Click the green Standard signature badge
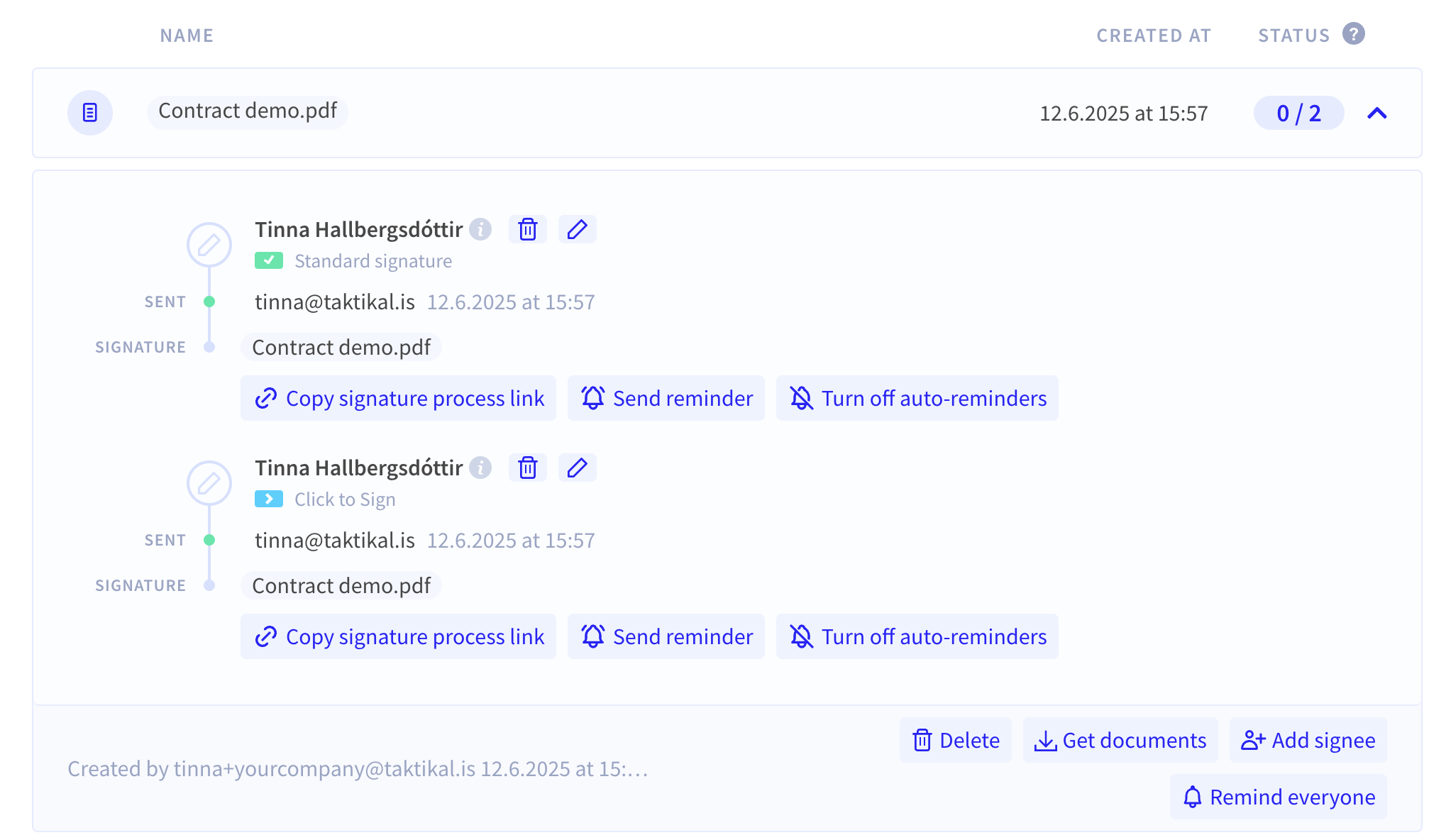1446x840 pixels. click(269, 260)
